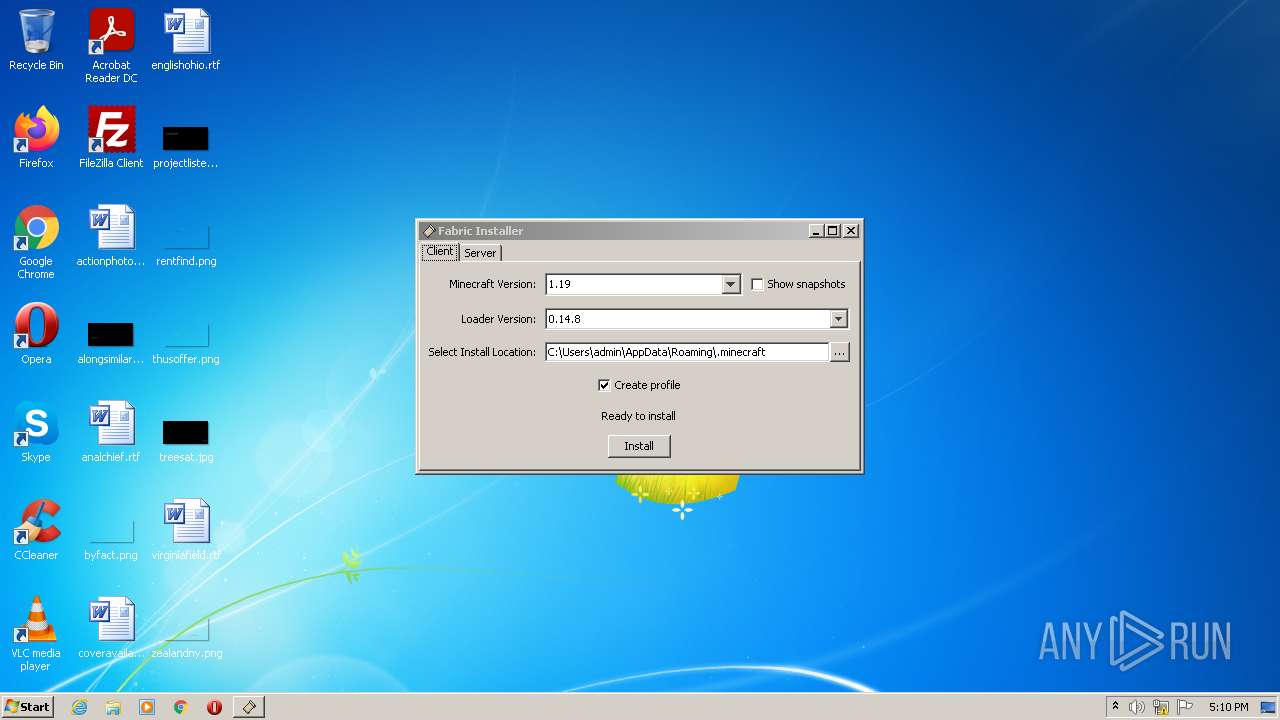Click the network status tray icon

point(1161,707)
